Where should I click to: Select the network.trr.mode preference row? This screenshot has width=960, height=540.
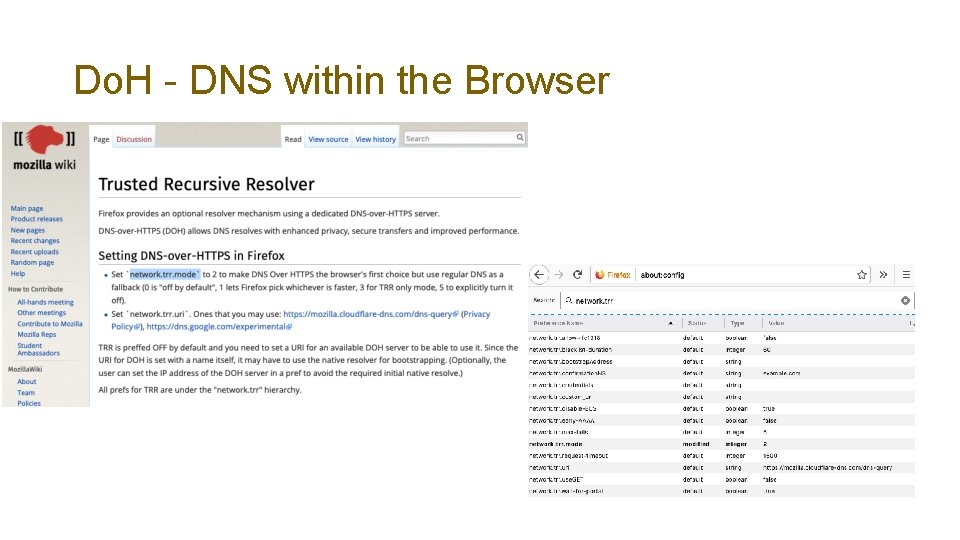721,444
